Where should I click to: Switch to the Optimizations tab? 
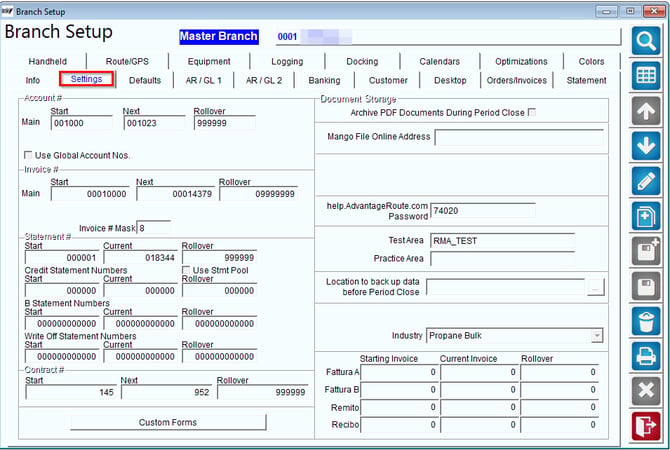[x=521, y=62]
